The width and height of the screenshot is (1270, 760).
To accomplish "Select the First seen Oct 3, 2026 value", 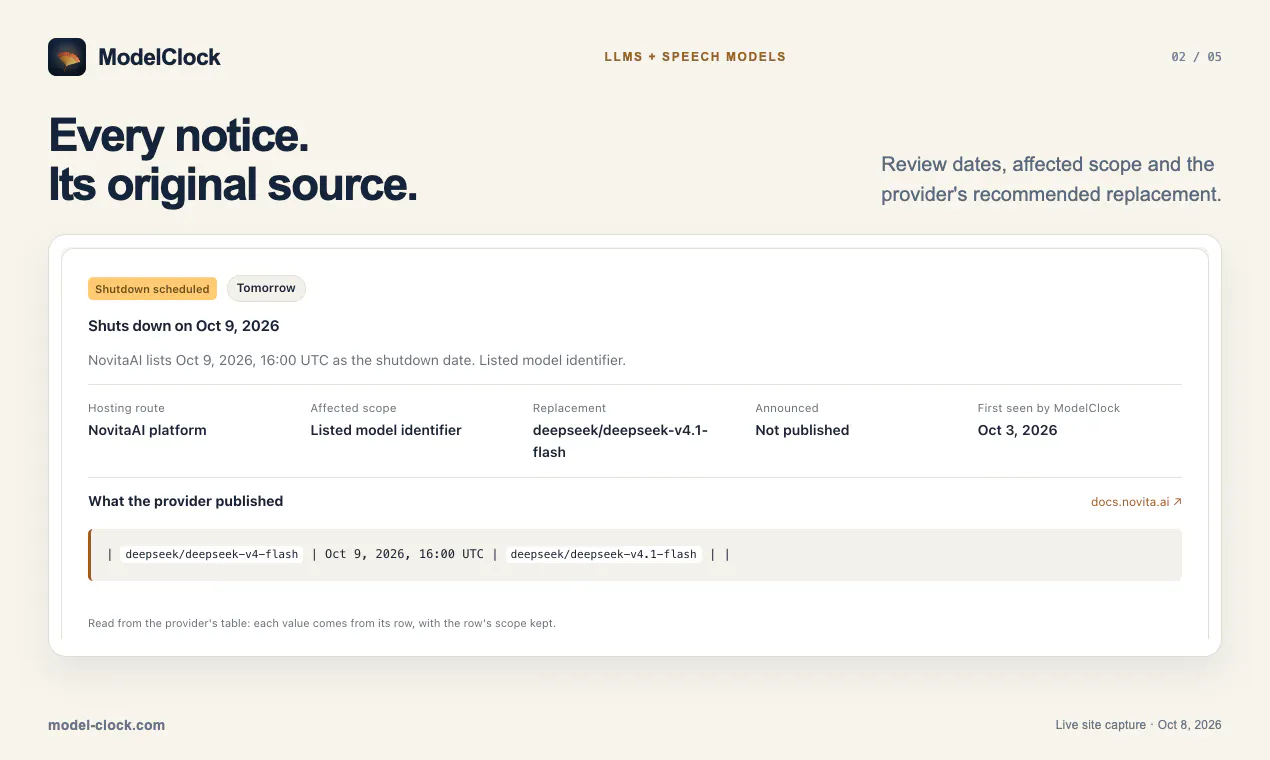I will 1017,430.
